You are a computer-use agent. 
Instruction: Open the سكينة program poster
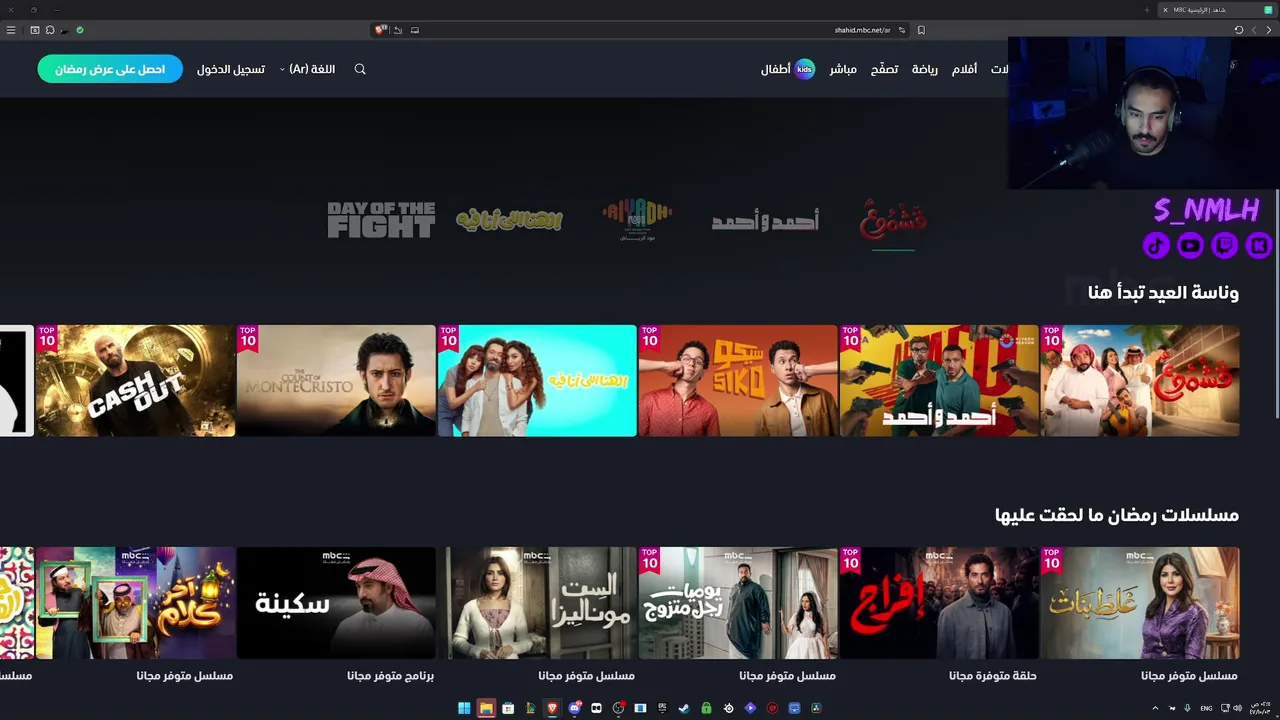click(x=336, y=603)
